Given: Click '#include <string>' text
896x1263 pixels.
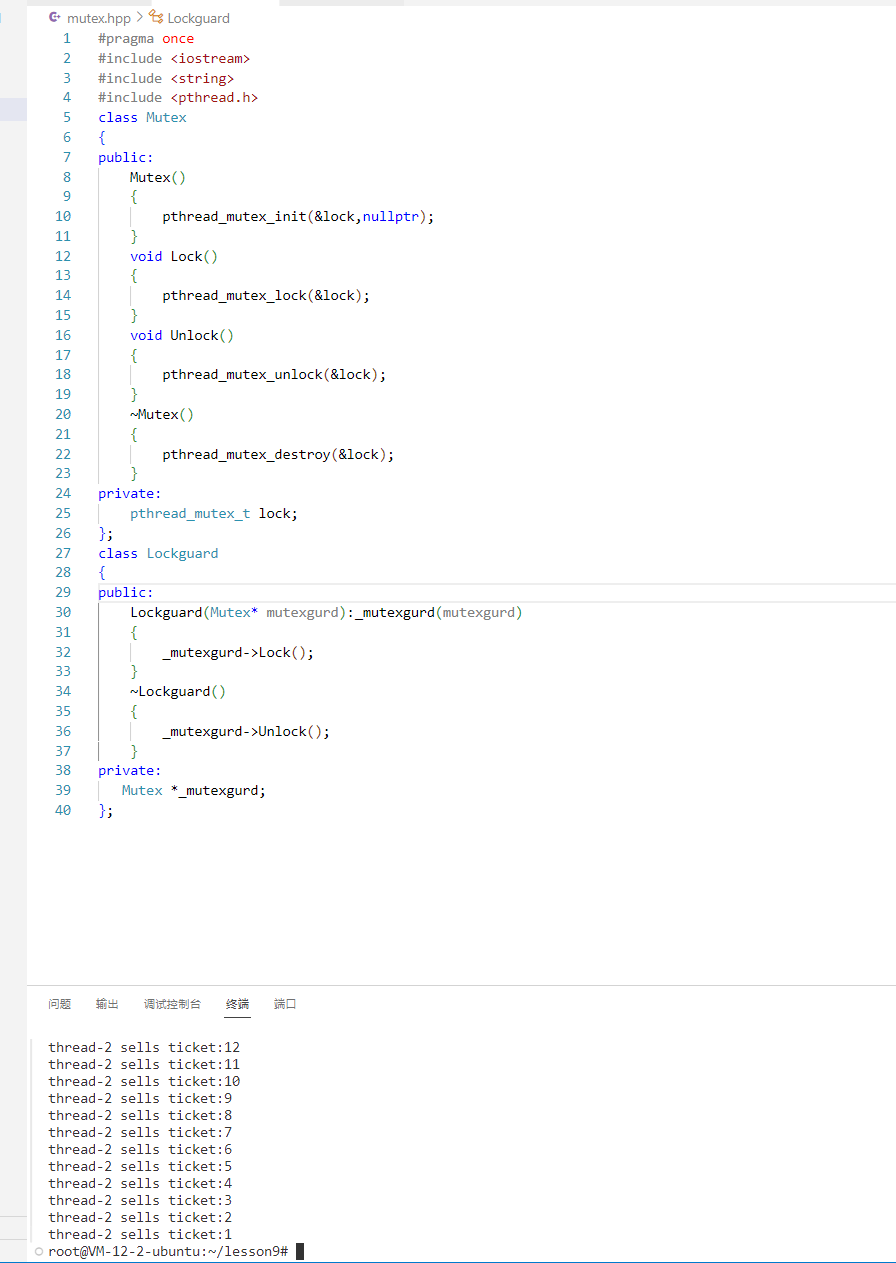Looking at the screenshot, I should point(166,78).
